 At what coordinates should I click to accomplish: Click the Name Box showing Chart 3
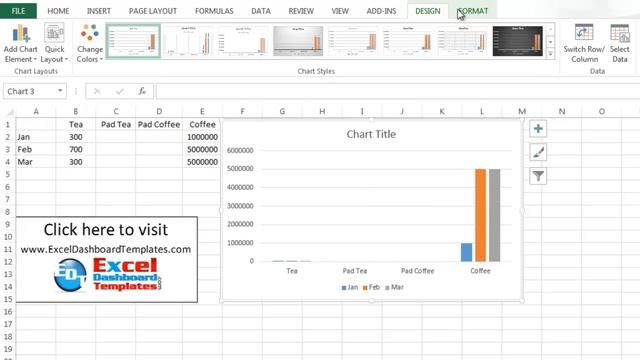pos(30,91)
